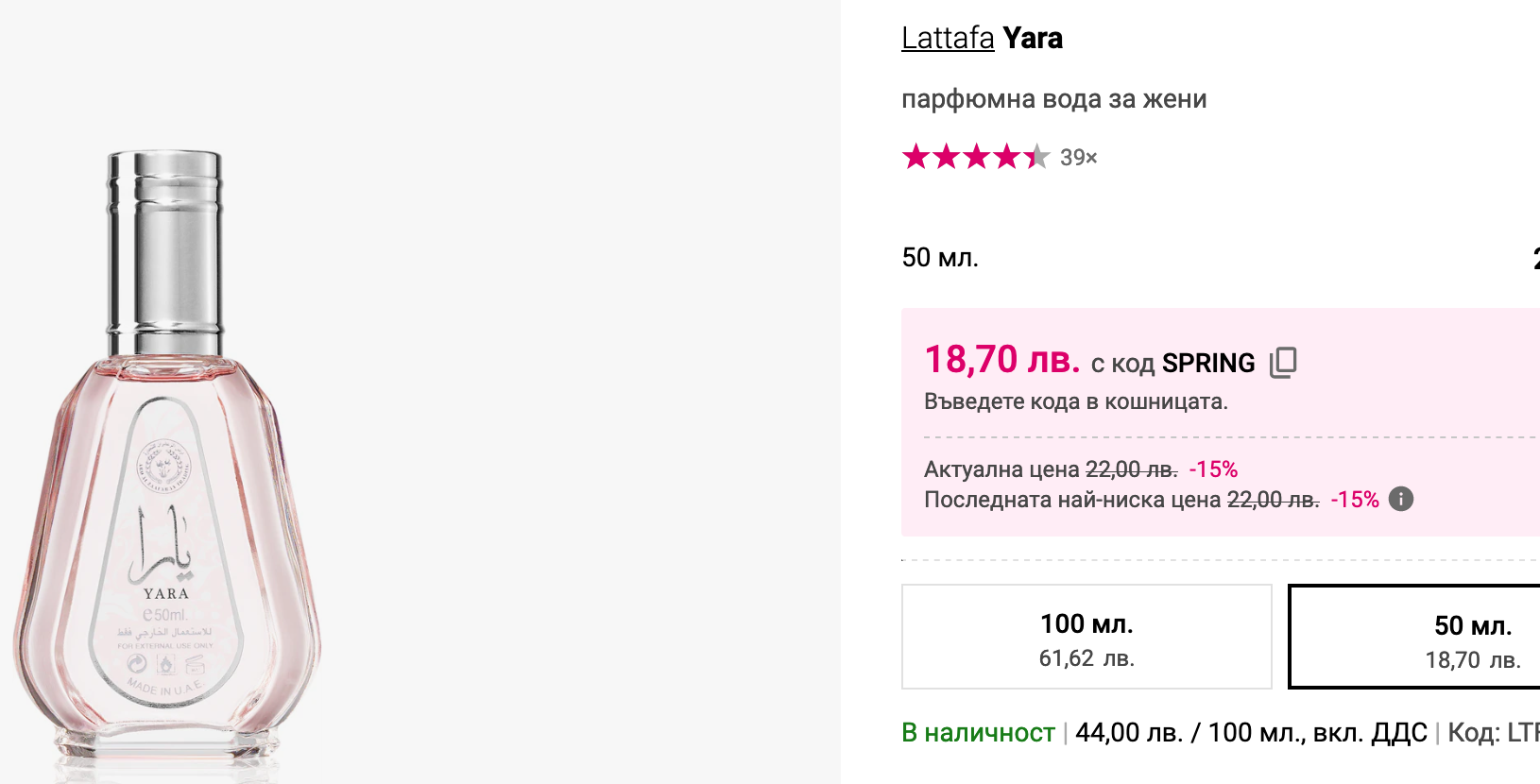The image size is (1540, 784).
Task: Click the green В наличност status
Action: tap(978, 733)
